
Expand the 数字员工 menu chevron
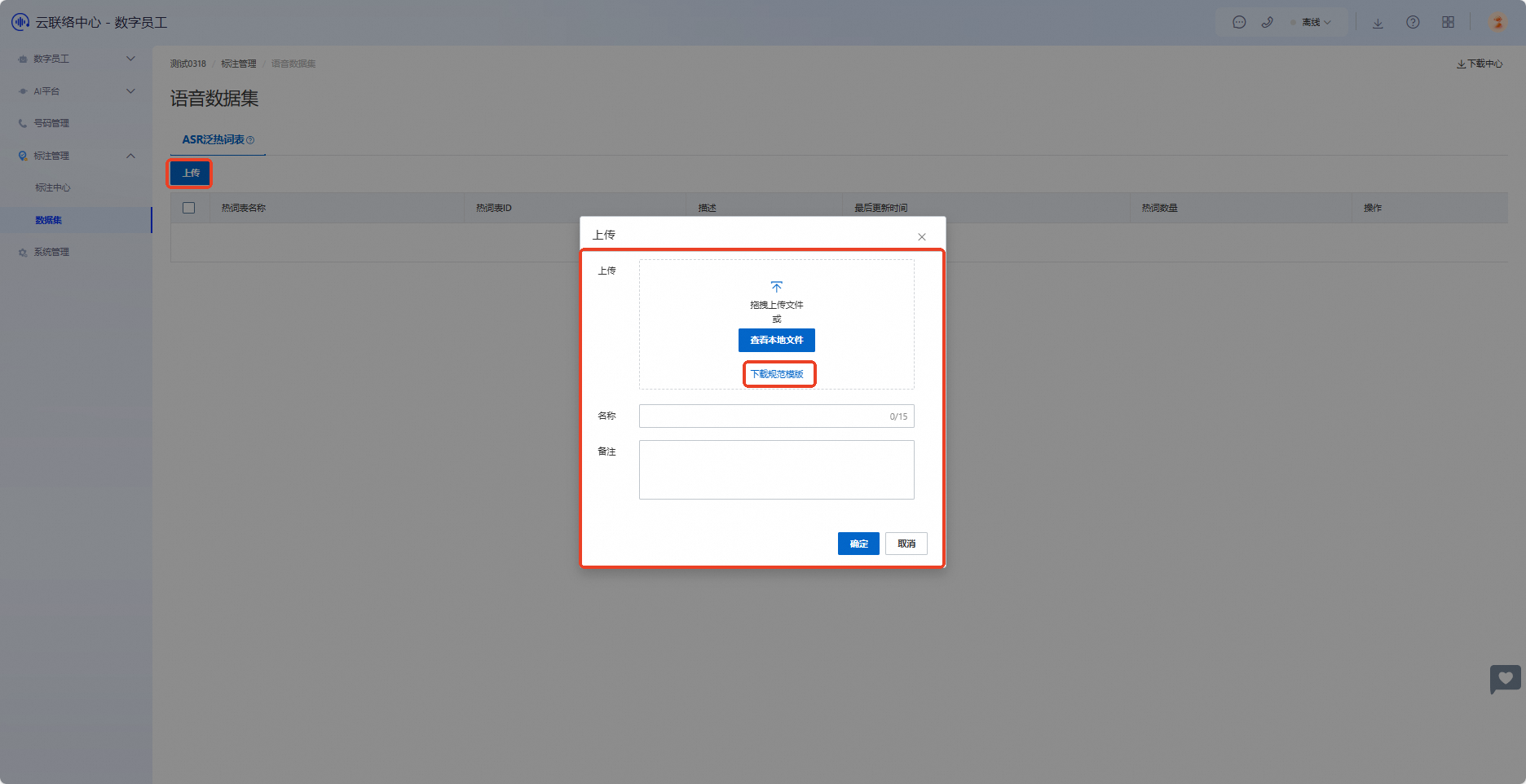(x=130, y=59)
